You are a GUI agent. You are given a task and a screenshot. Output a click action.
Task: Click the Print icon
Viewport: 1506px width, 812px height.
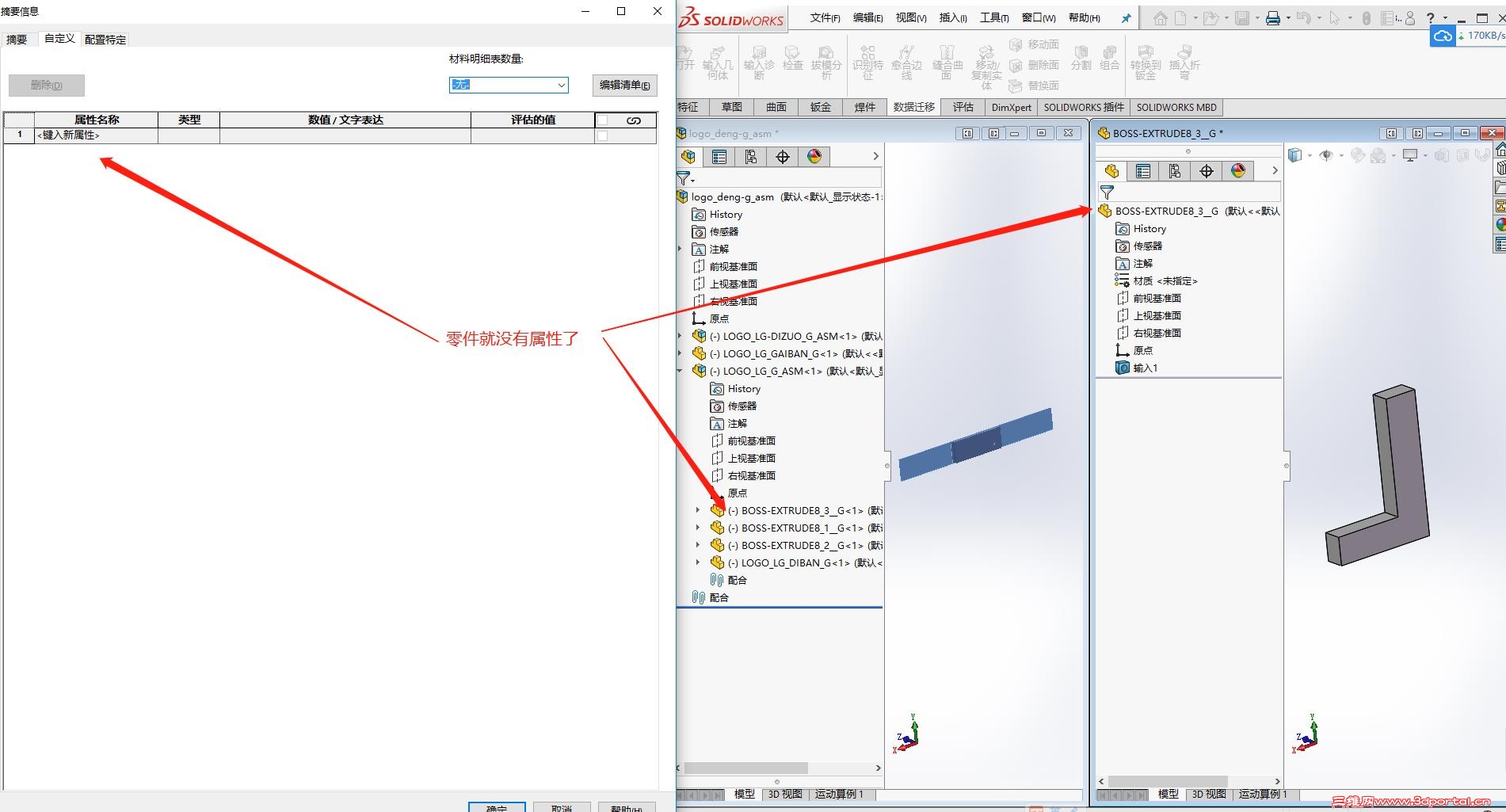point(1273,18)
